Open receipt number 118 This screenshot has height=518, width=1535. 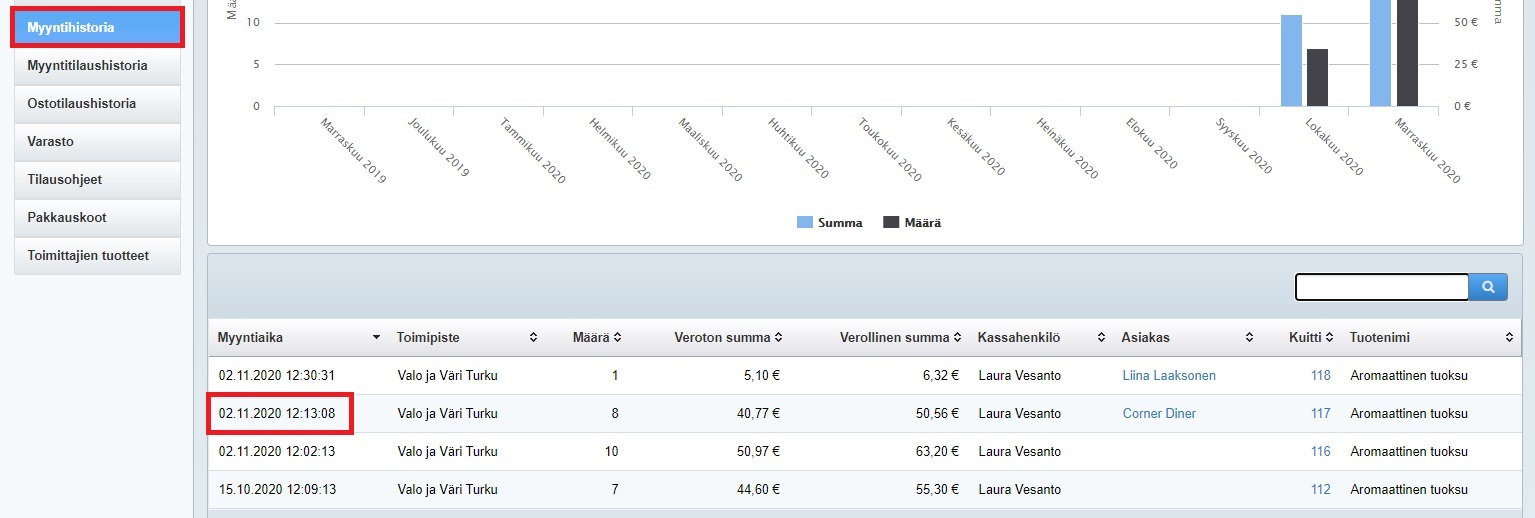click(1320, 376)
